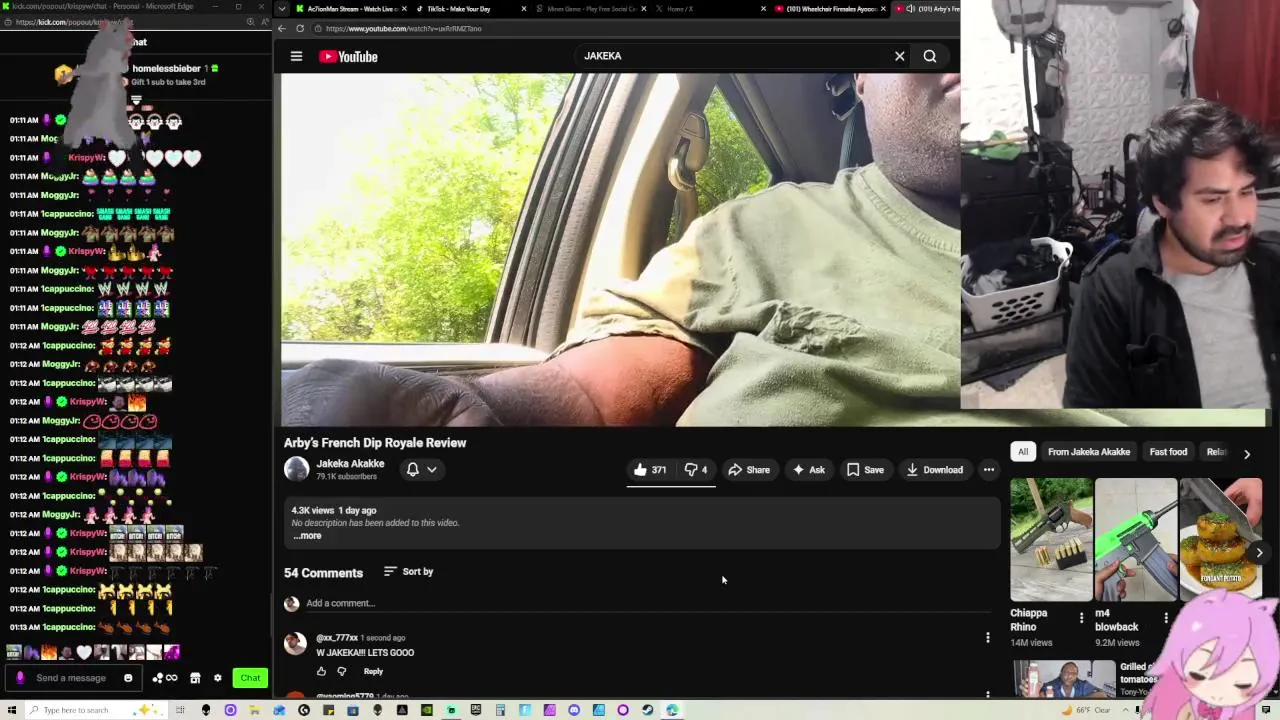This screenshot has height=720, width=1280.
Task: Open the Kick chat shop icon
Action: pos(195,678)
